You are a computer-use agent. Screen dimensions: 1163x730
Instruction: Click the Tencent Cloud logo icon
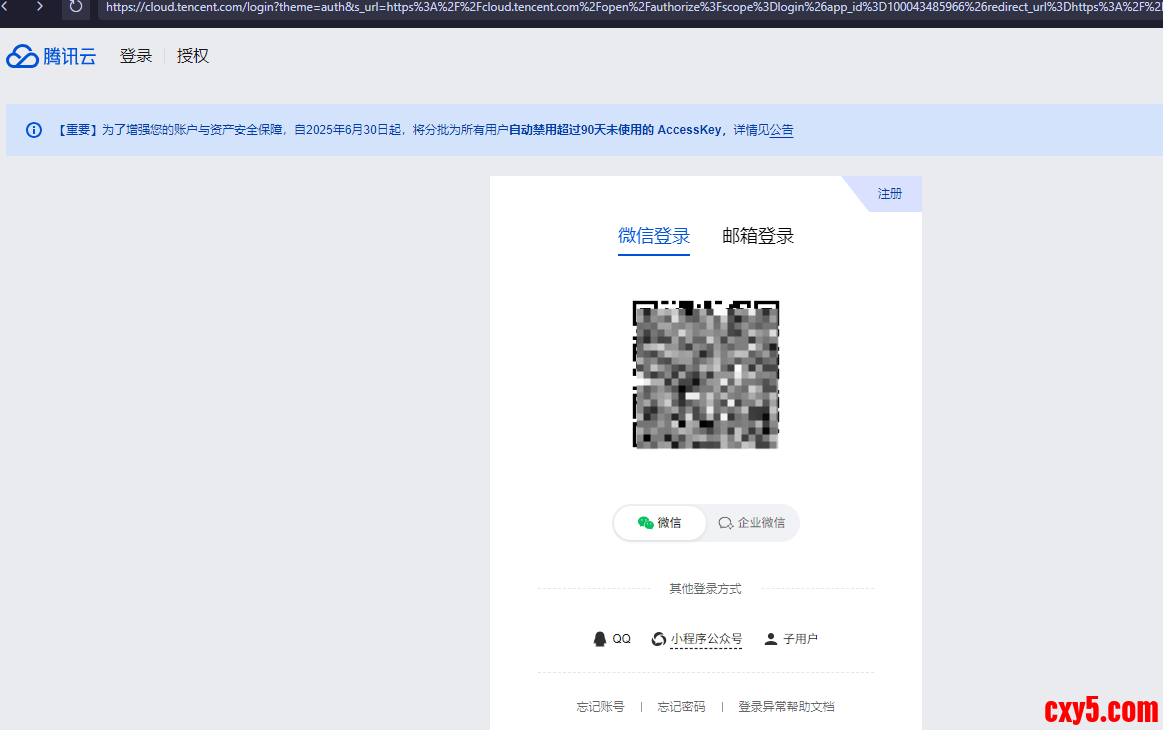tap(22, 56)
